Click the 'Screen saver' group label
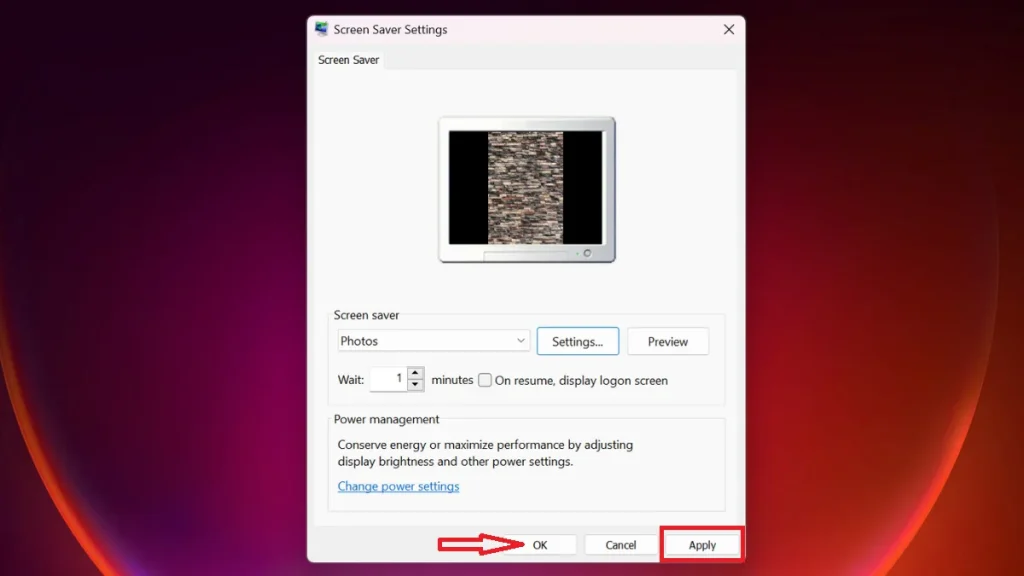 366,315
